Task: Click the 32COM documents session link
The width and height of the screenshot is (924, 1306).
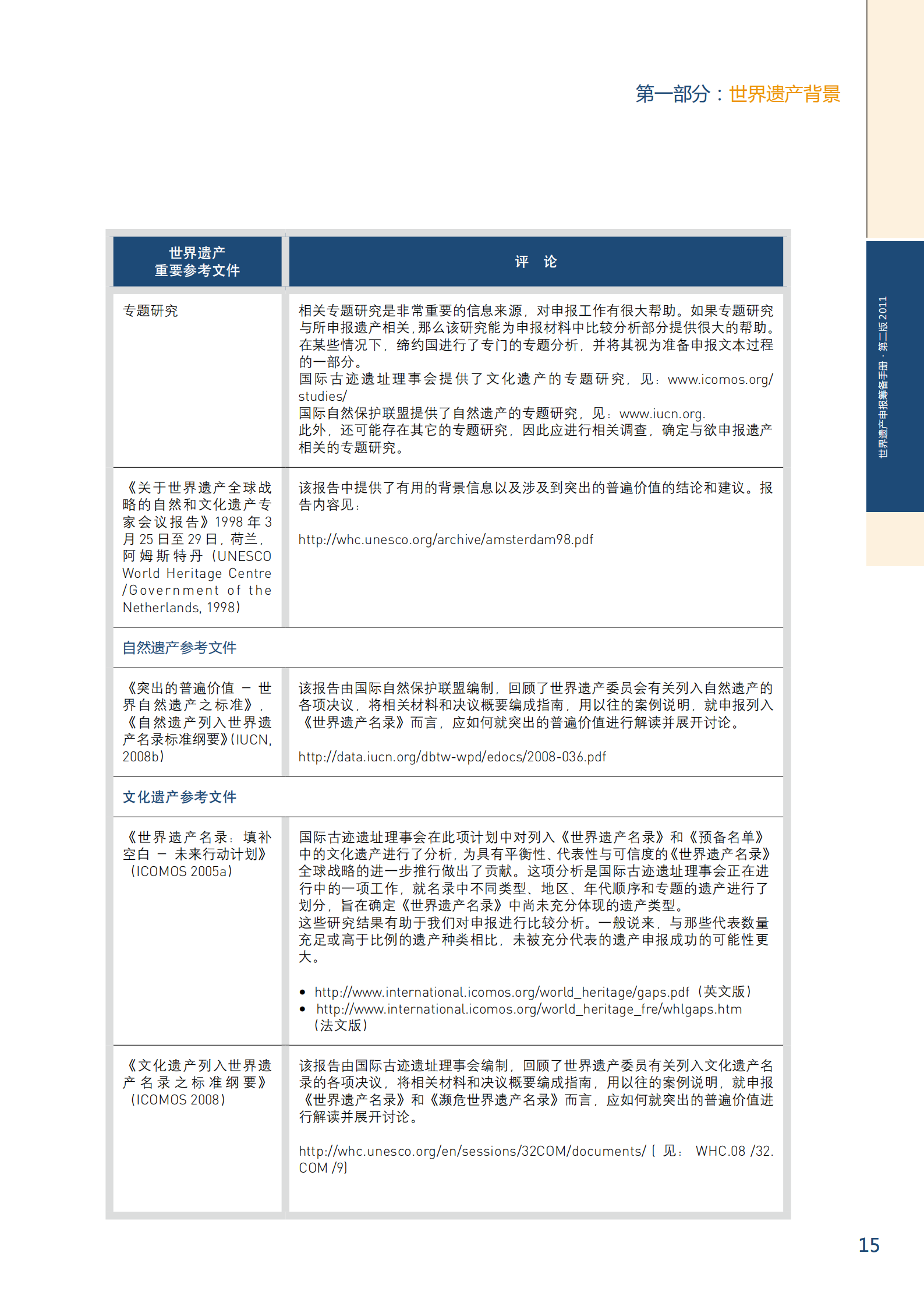Action: coord(472,1151)
